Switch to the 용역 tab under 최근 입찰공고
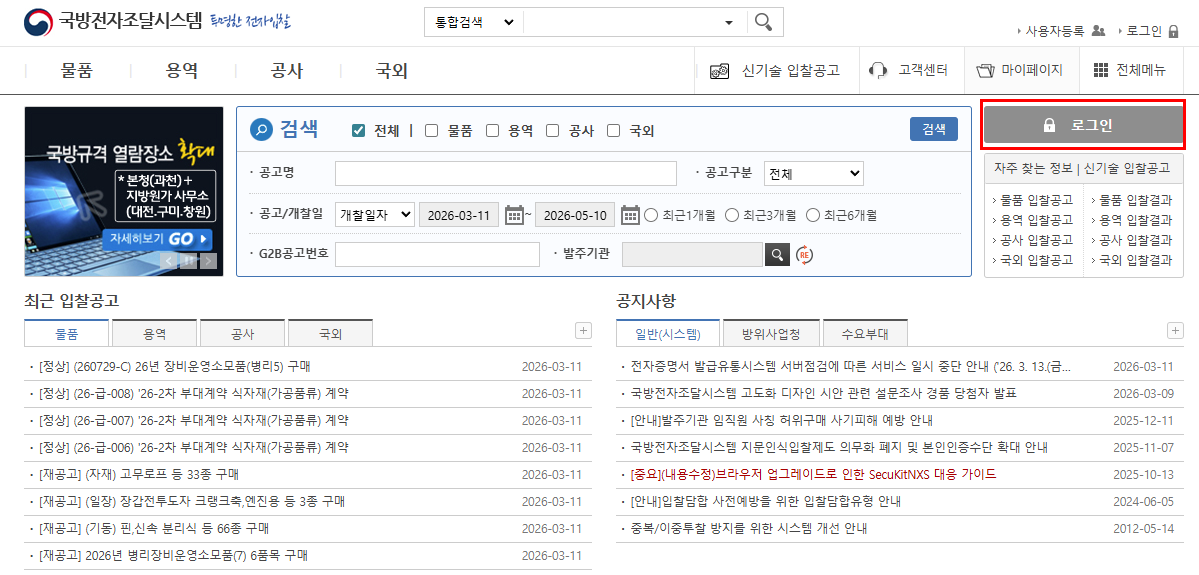This screenshot has width=1199, height=575. (x=154, y=334)
